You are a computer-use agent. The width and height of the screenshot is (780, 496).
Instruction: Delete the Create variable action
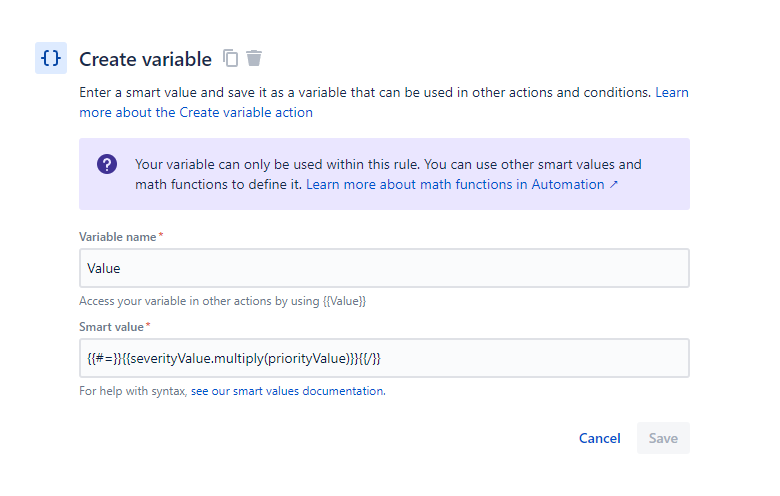pyautogui.click(x=254, y=58)
